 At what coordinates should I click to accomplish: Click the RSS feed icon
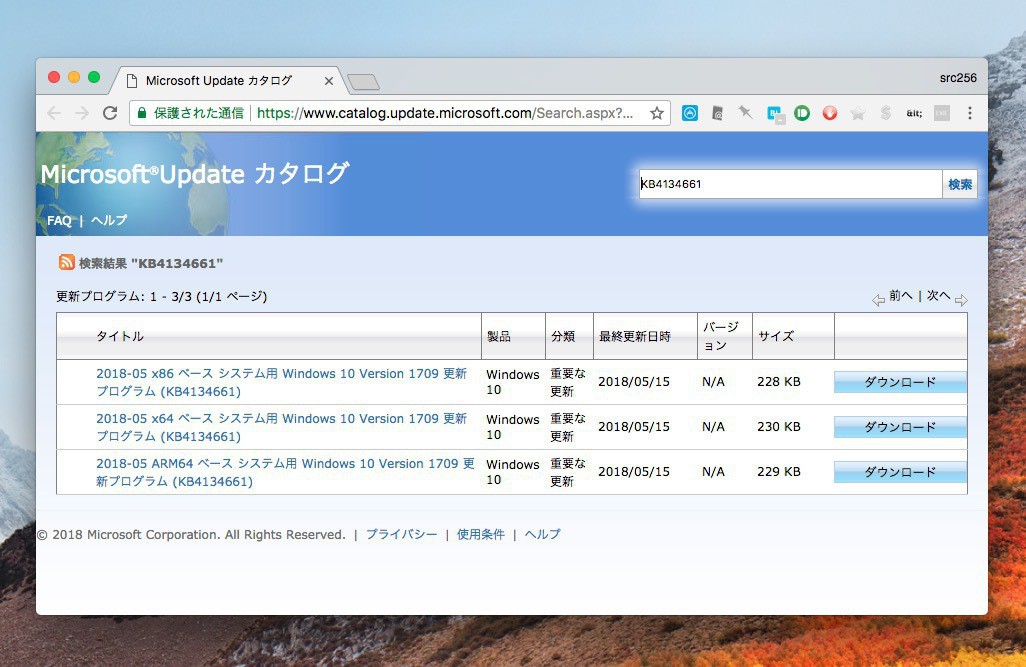click(66, 263)
